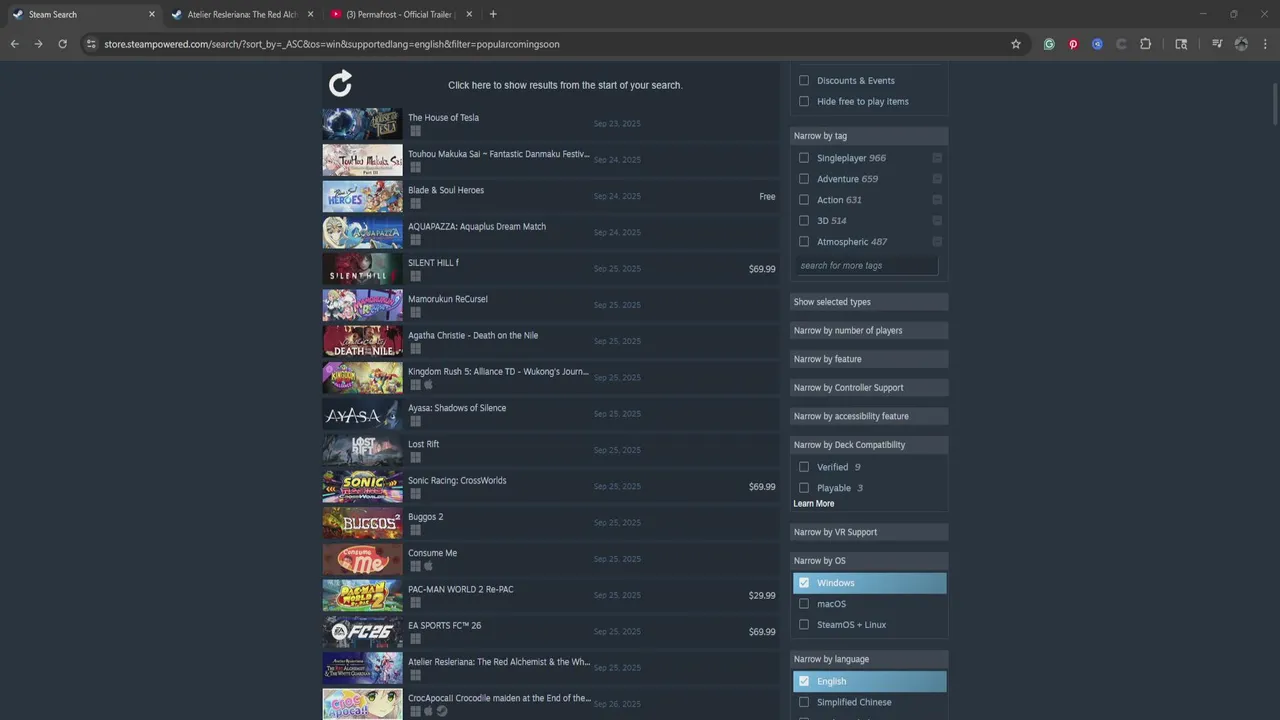Open the Consume Me game thumbnail
1280x720 pixels.
point(362,560)
